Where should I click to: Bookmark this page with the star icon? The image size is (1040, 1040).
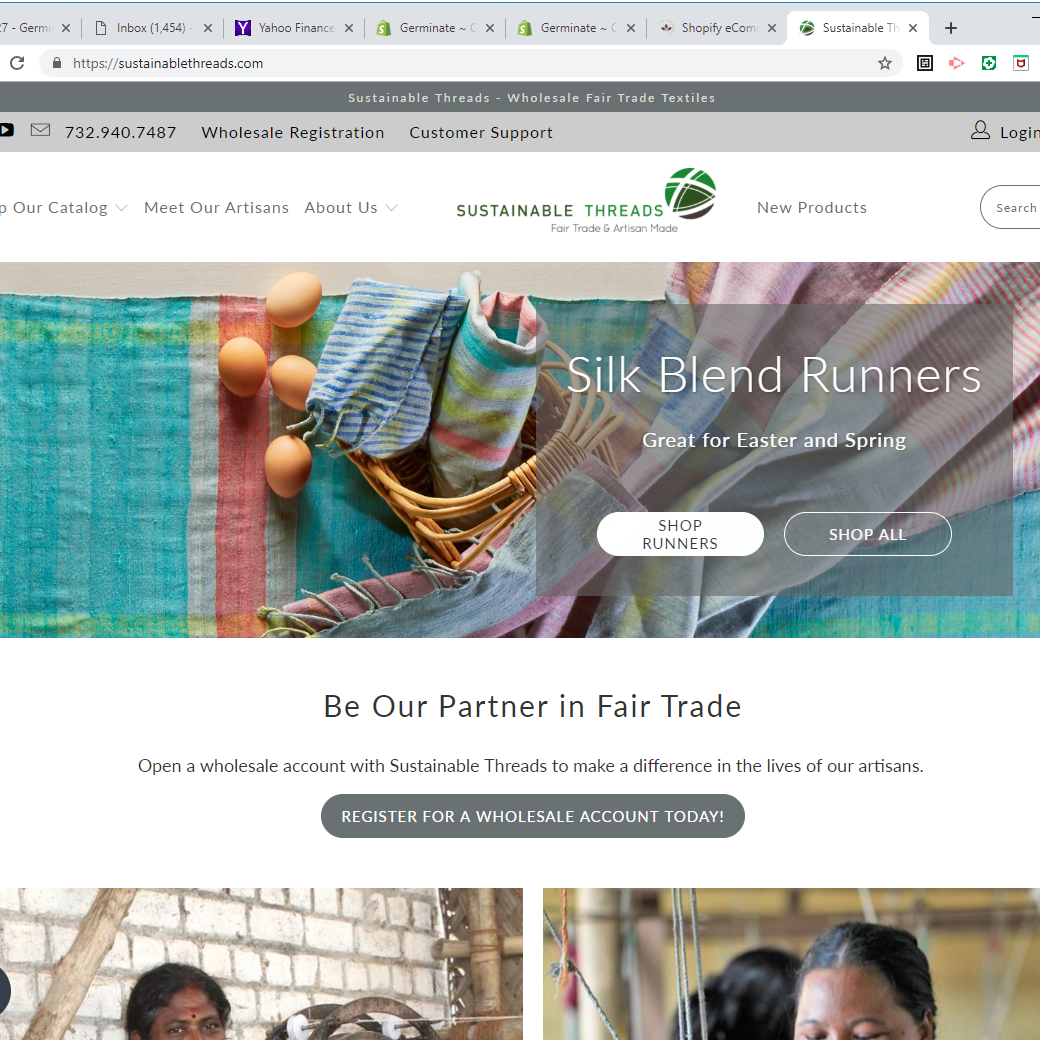pos(884,63)
